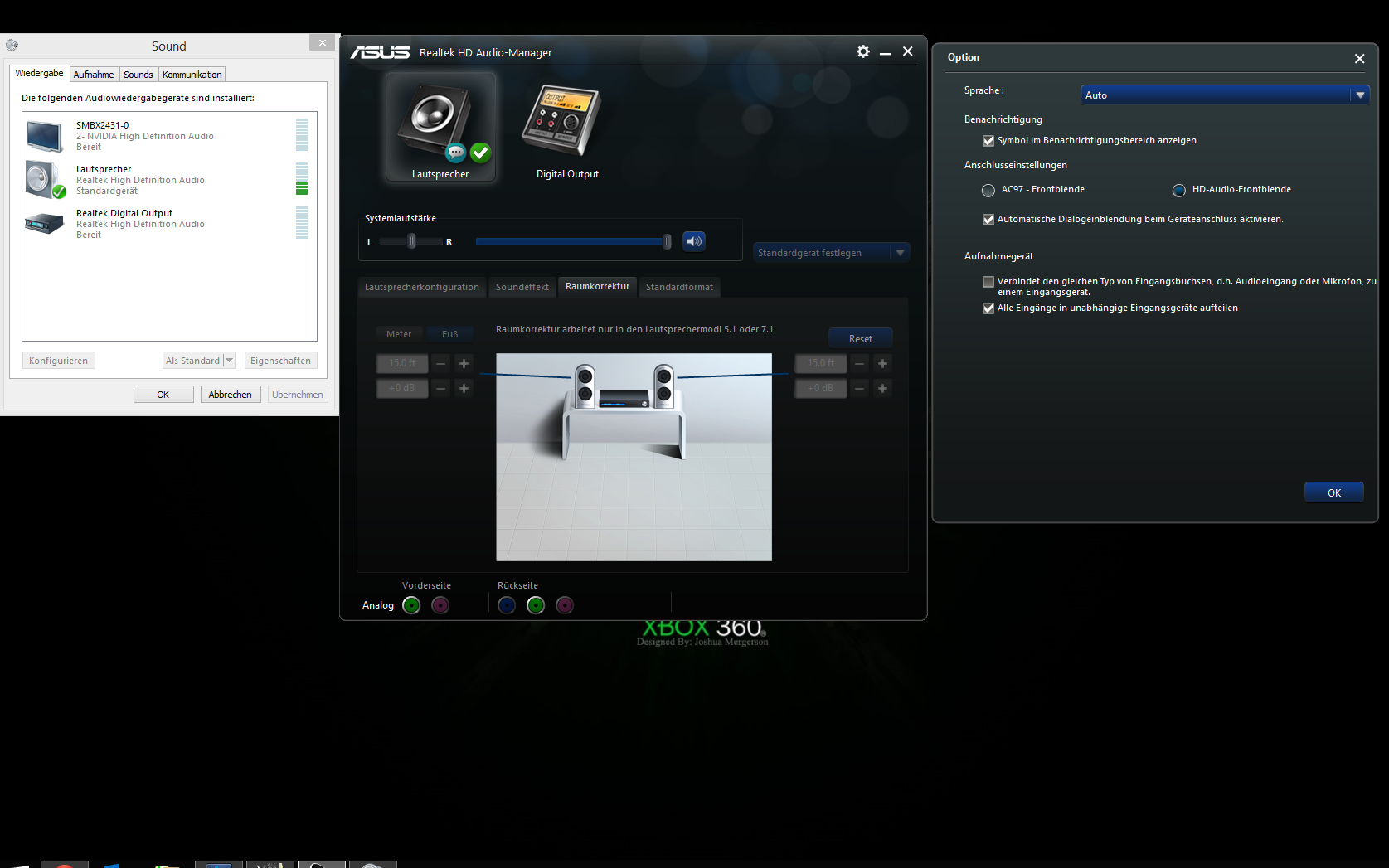This screenshot has width=1389, height=868.
Task: Click Übernehmen in Sound window
Action: pos(298,395)
